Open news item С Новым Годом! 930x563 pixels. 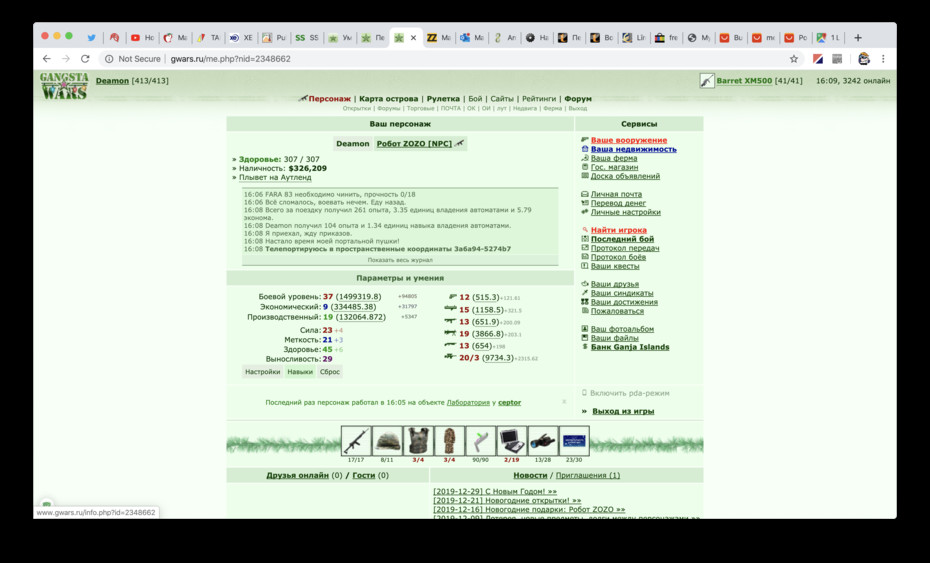click(495, 491)
